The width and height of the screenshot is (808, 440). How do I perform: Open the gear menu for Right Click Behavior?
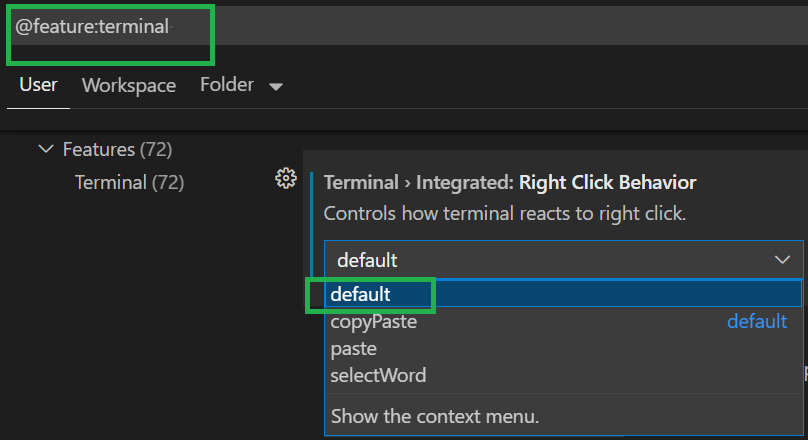285,178
